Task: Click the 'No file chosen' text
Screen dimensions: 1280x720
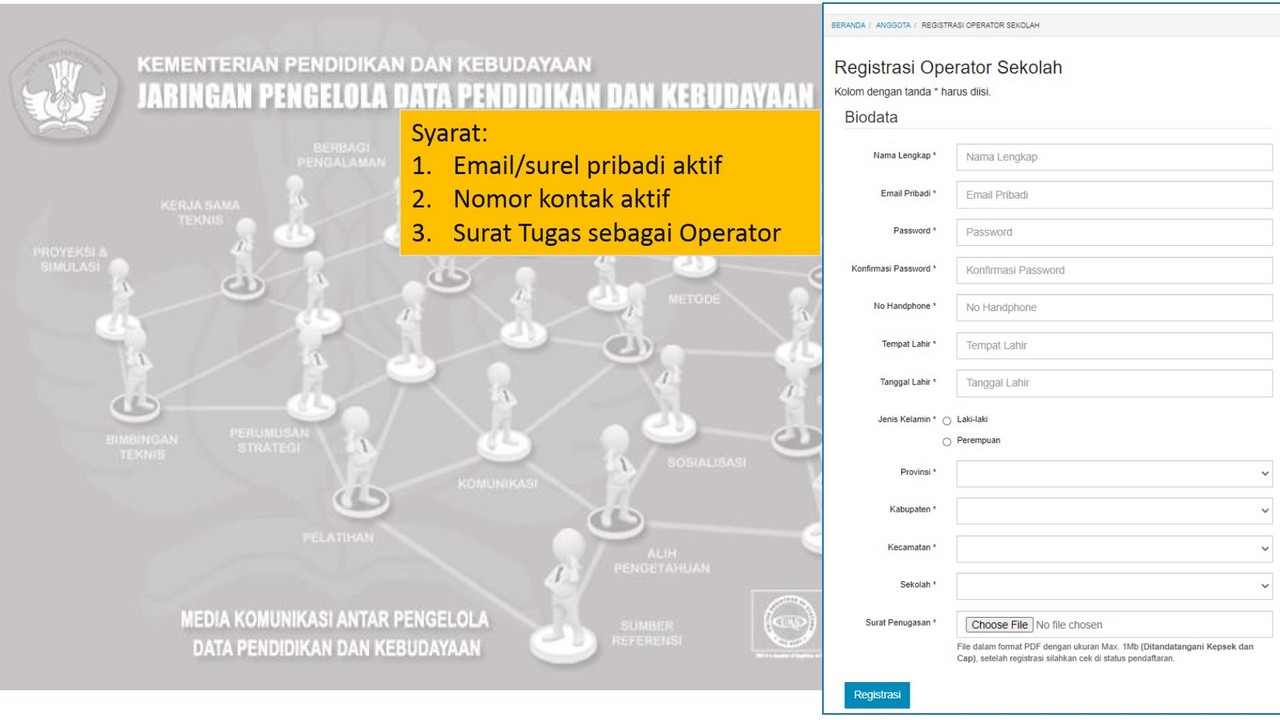Action: tap(1069, 625)
